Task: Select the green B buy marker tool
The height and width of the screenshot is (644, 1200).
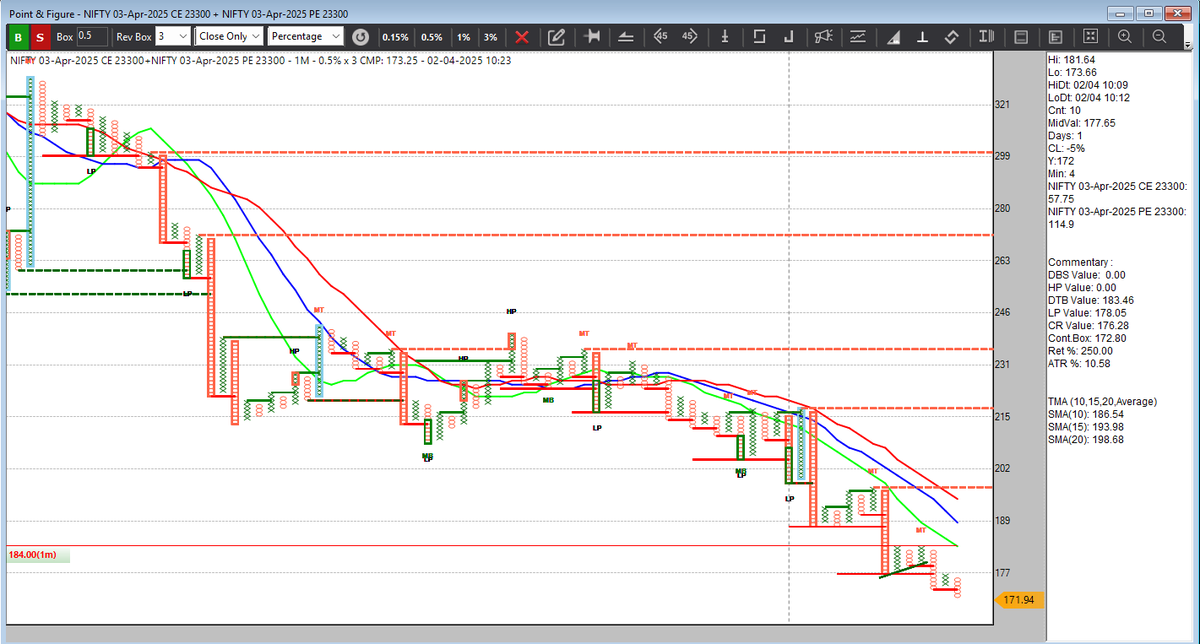Action: point(17,37)
